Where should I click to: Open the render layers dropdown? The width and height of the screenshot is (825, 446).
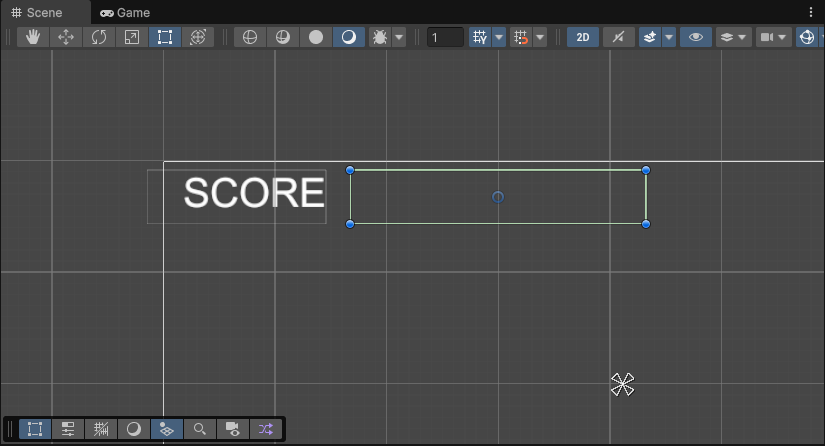click(x=733, y=37)
